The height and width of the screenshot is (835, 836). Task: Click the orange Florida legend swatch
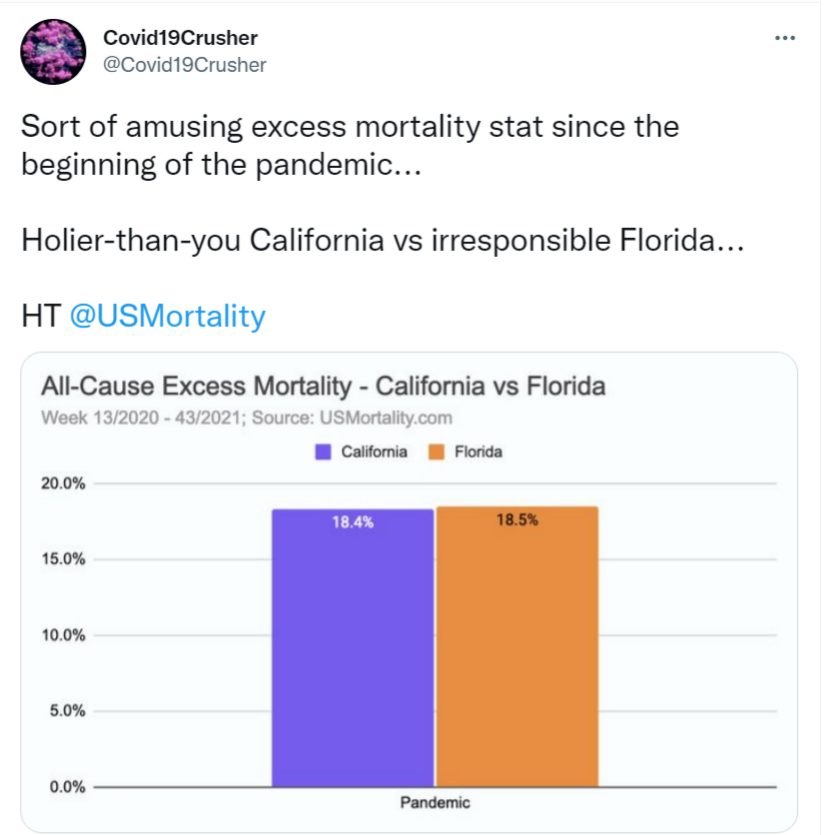436,452
